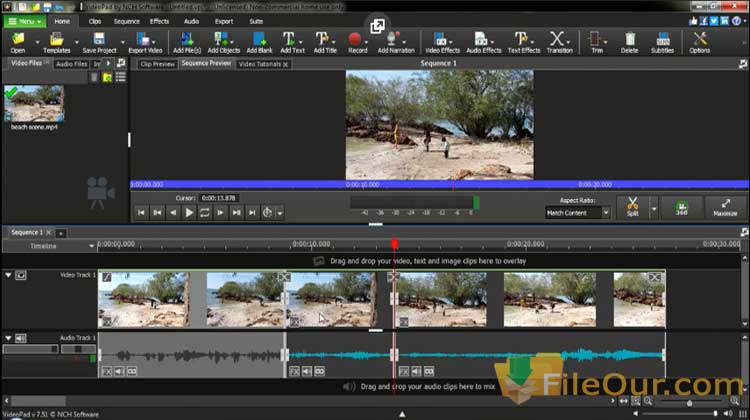The width and height of the screenshot is (750, 420).
Task: Jump to the sequence start
Action: 141,212
